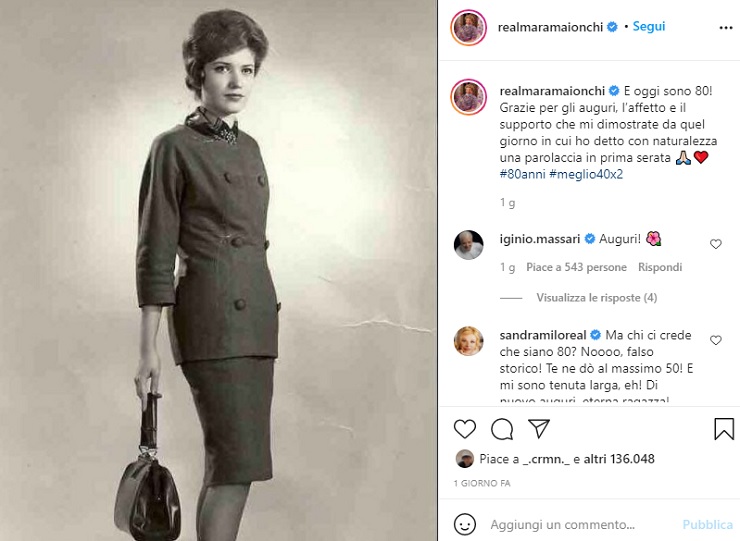Open the #meglio40x2 hashtag

[x=591, y=174]
